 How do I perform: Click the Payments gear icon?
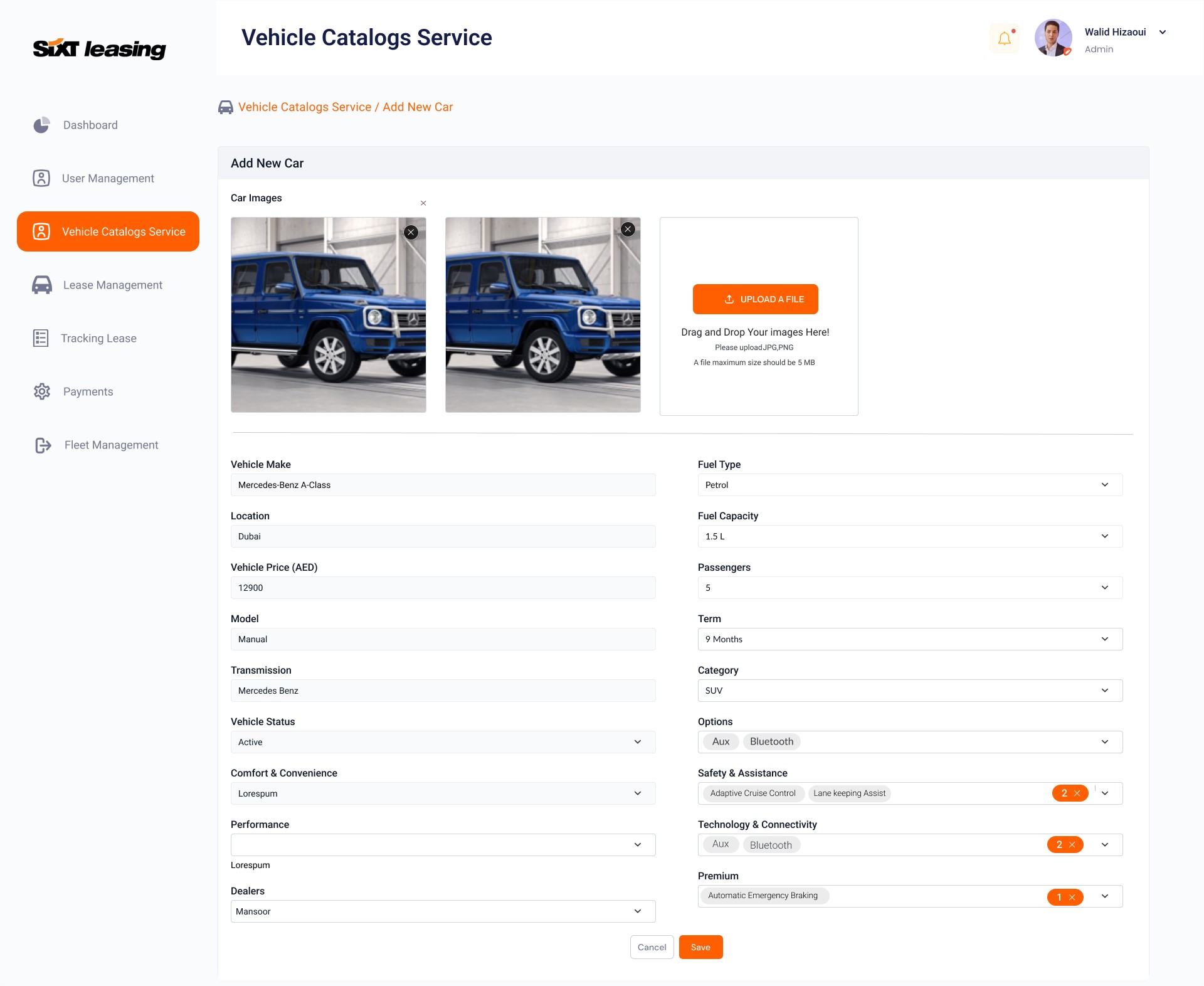42,392
